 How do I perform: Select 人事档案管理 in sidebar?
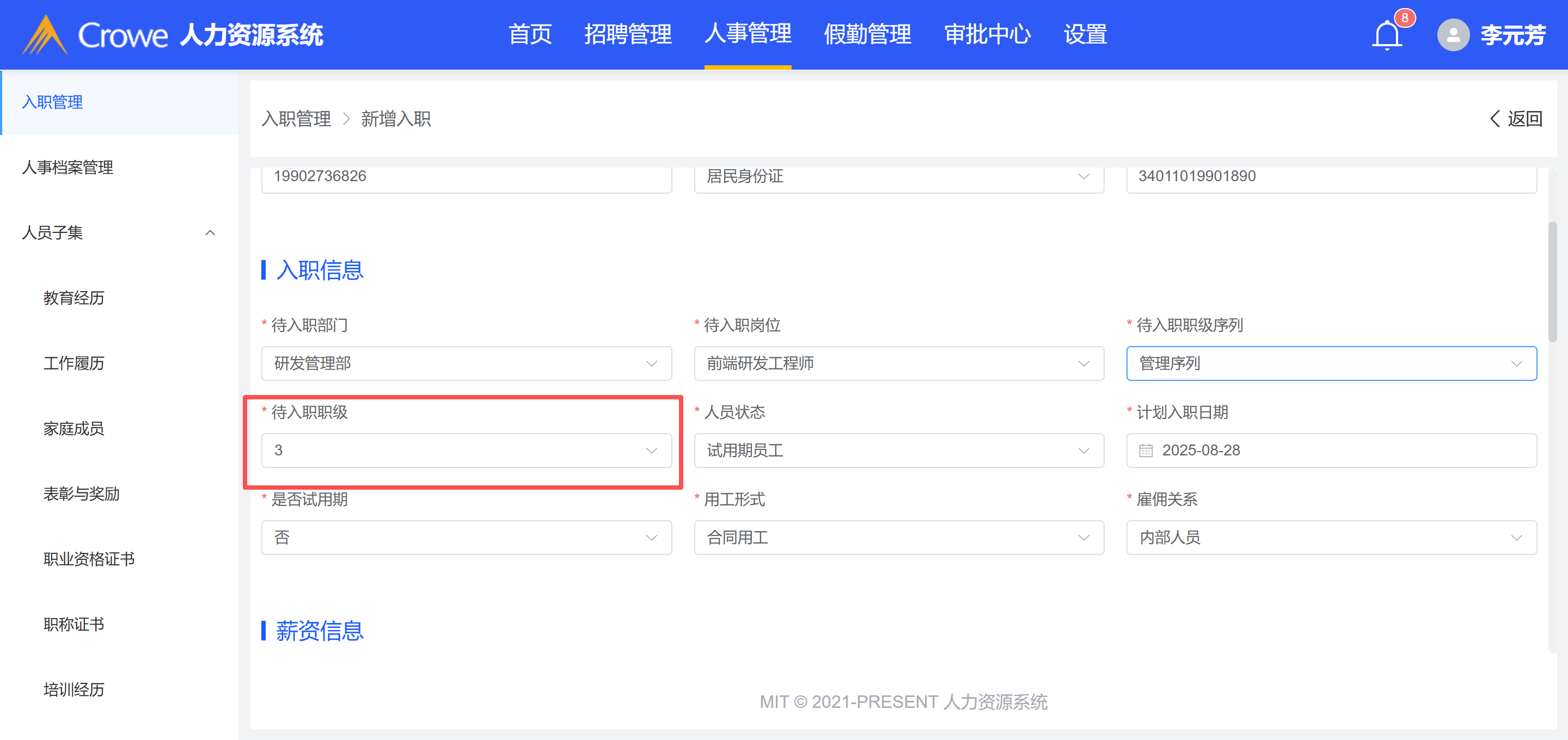[68, 168]
